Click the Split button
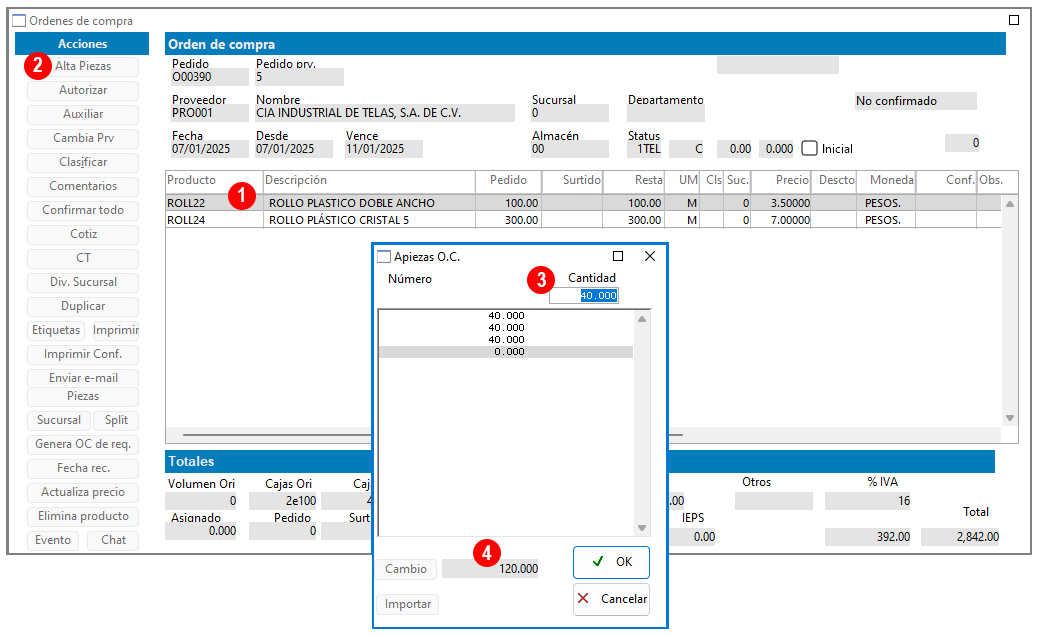 (116, 420)
